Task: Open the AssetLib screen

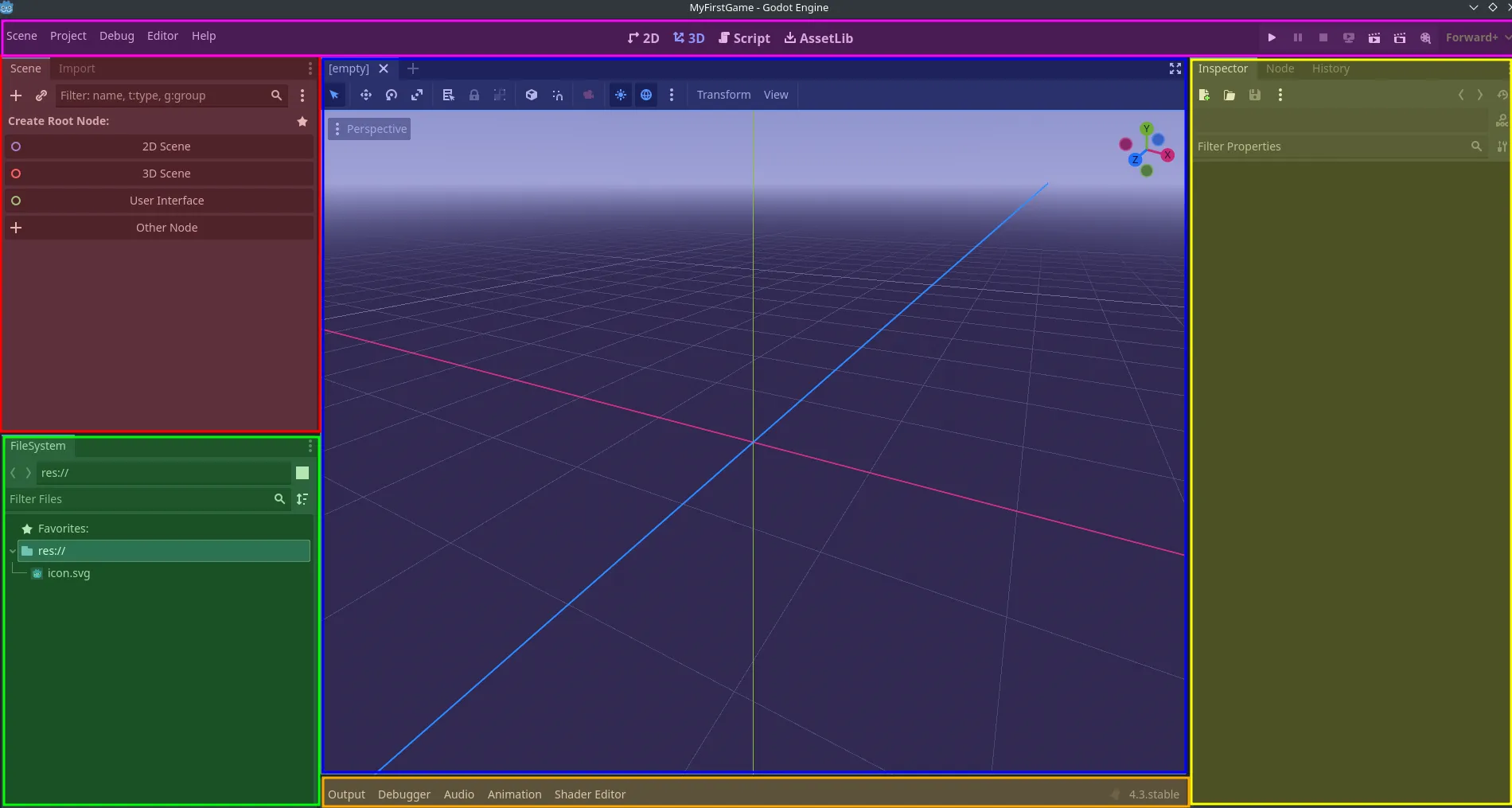Action: [818, 37]
